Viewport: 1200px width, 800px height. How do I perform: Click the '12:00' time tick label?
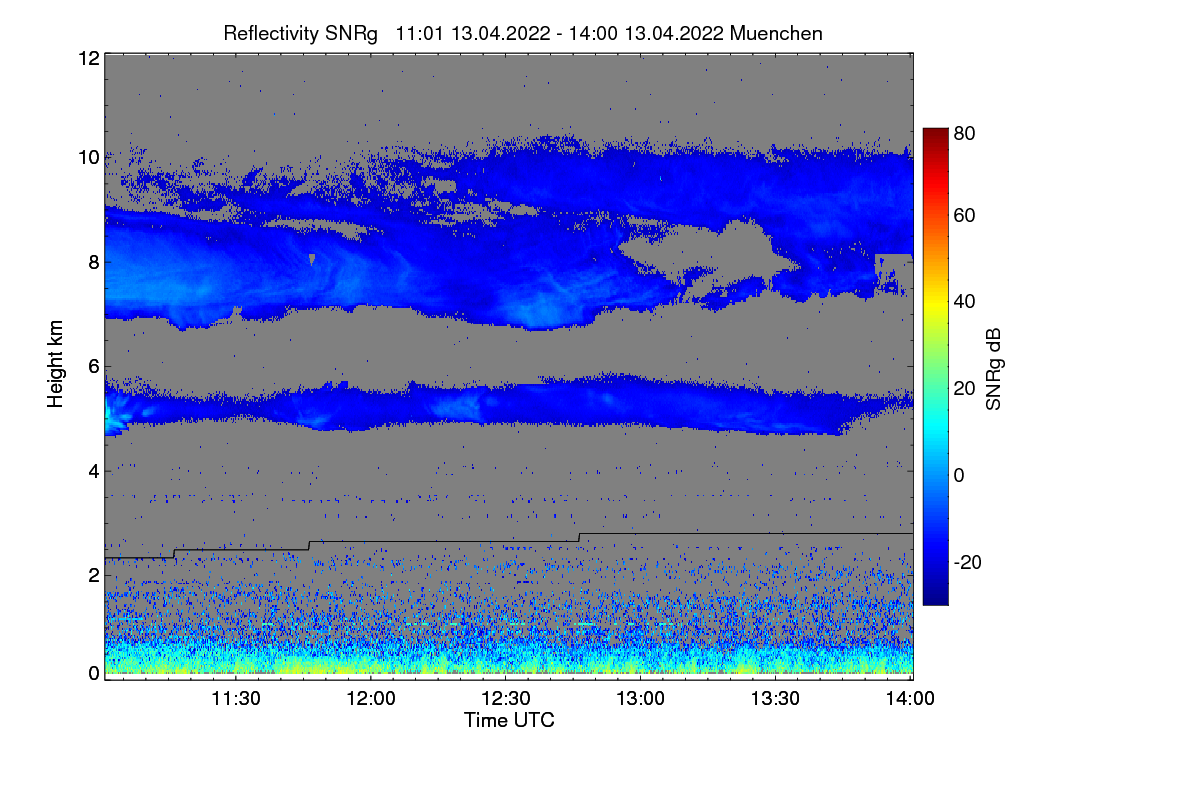click(371, 699)
